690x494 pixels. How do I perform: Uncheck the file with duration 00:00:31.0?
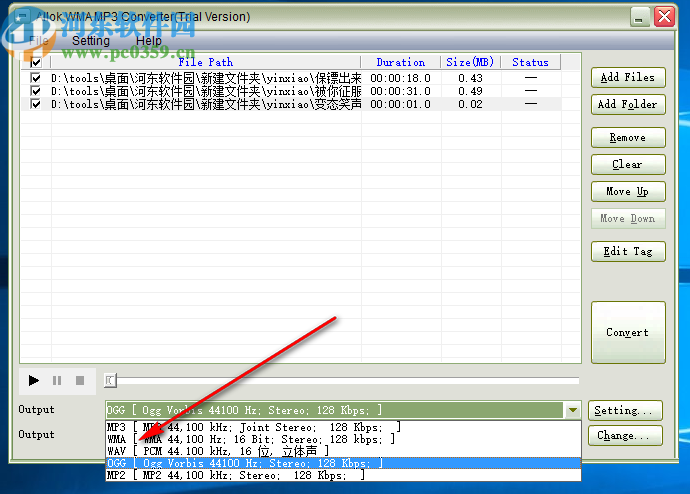[x=36, y=91]
